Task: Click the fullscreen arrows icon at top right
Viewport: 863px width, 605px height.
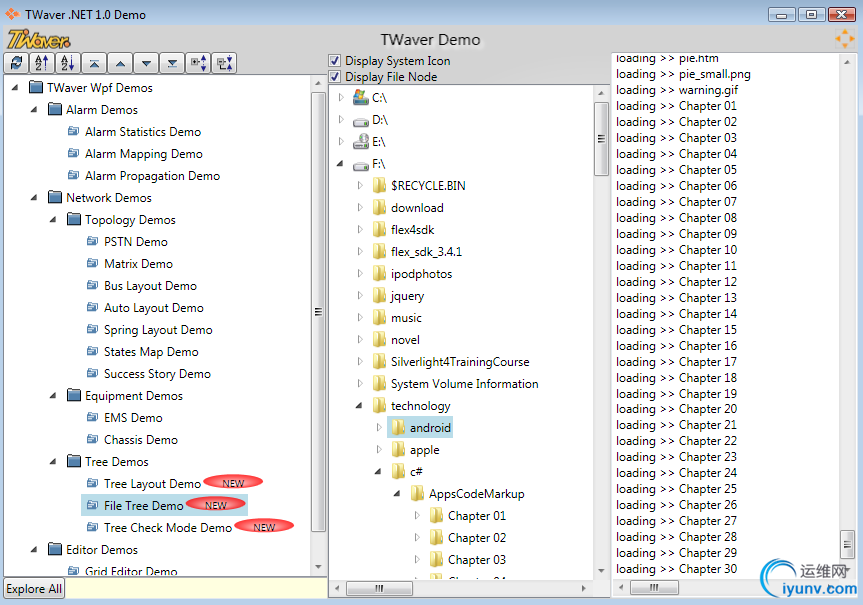Action: click(x=844, y=39)
